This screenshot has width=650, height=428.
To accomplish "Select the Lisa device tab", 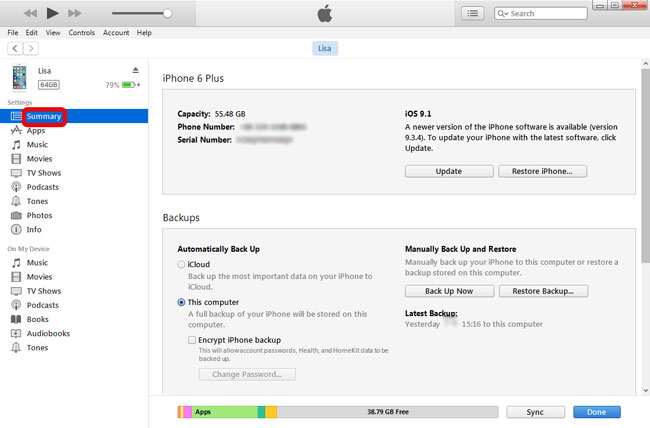I will tap(325, 49).
